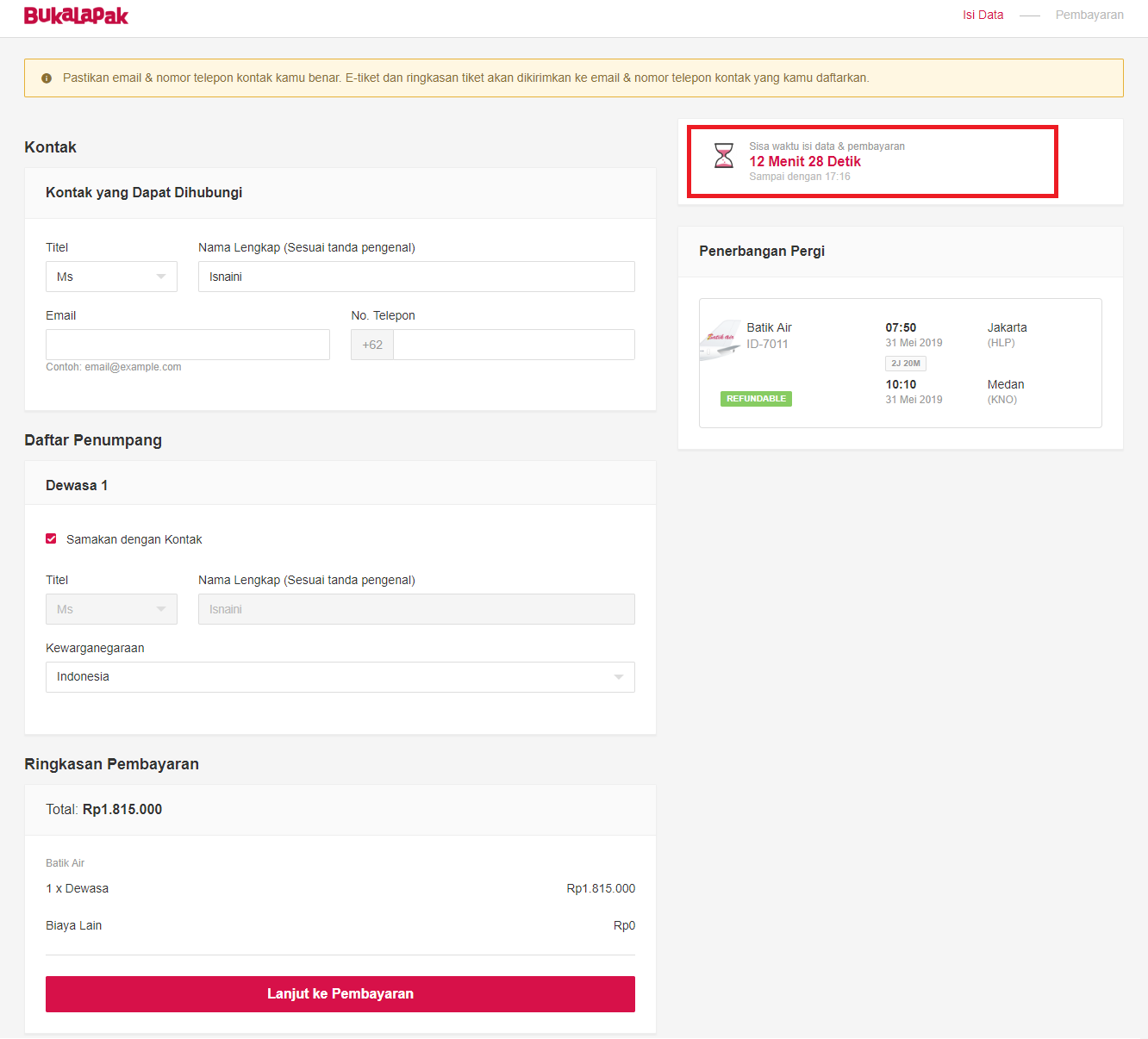Focus the Email input field
1148x1039 pixels.
pos(188,345)
